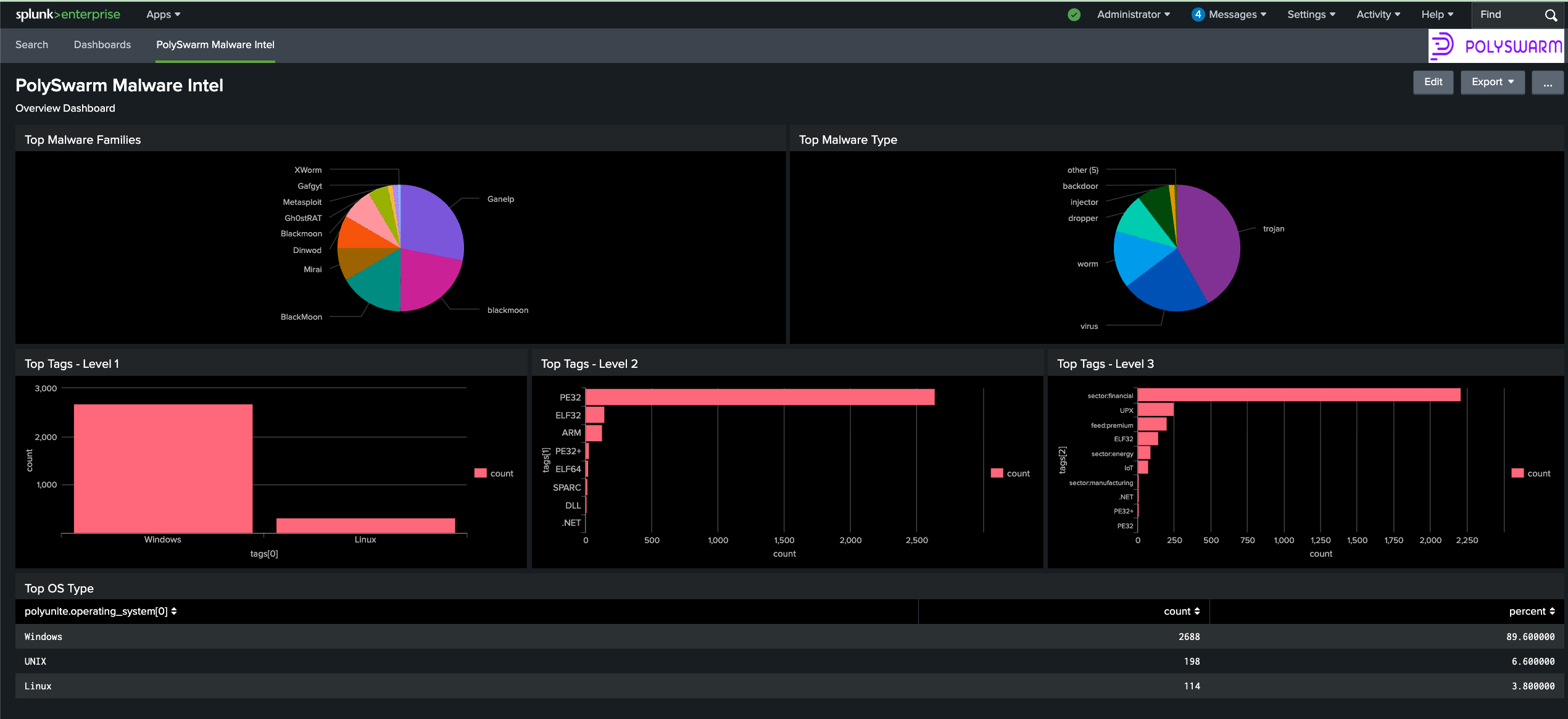The height and width of the screenshot is (719, 1568).
Task: Select the PolySwarm Malware Intel tab
Action: tap(215, 44)
